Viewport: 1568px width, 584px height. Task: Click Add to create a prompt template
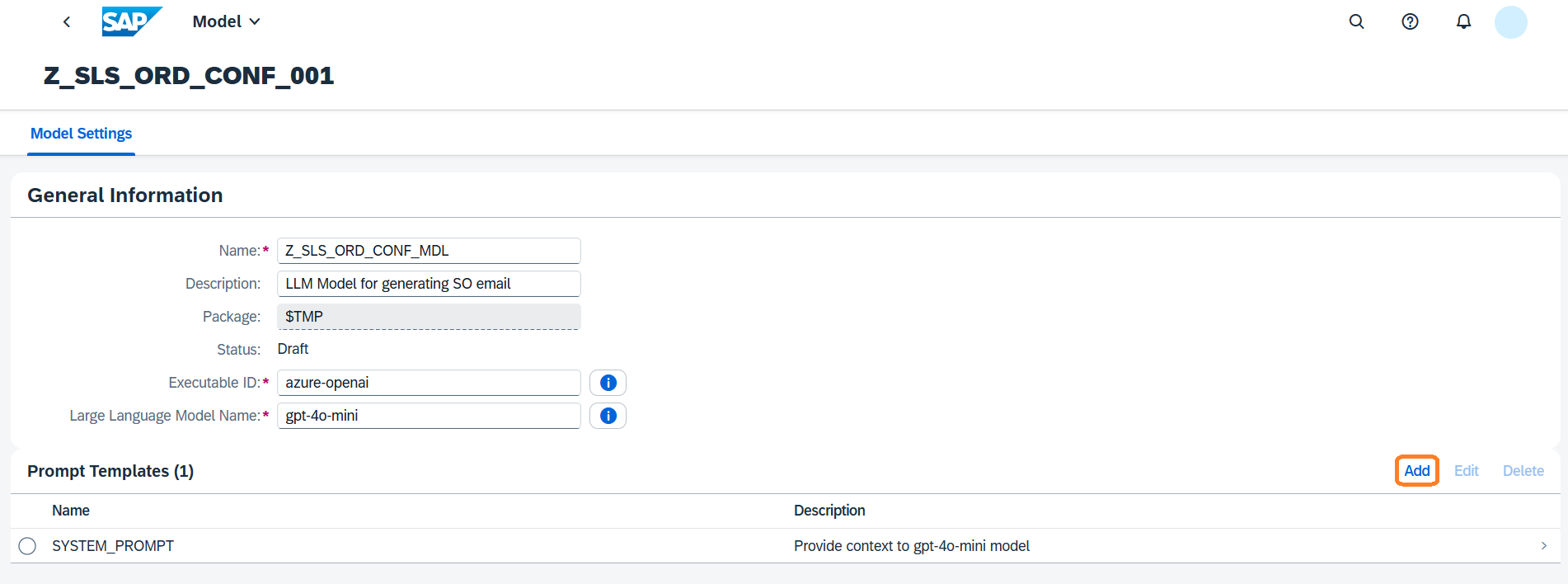[x=1416, y=471]
